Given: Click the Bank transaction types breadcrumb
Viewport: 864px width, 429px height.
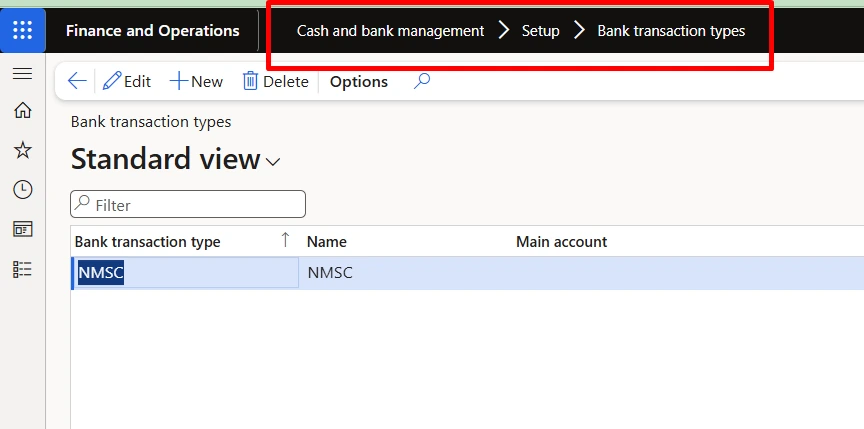Looking at the screenshot, I should click(671, 31).
